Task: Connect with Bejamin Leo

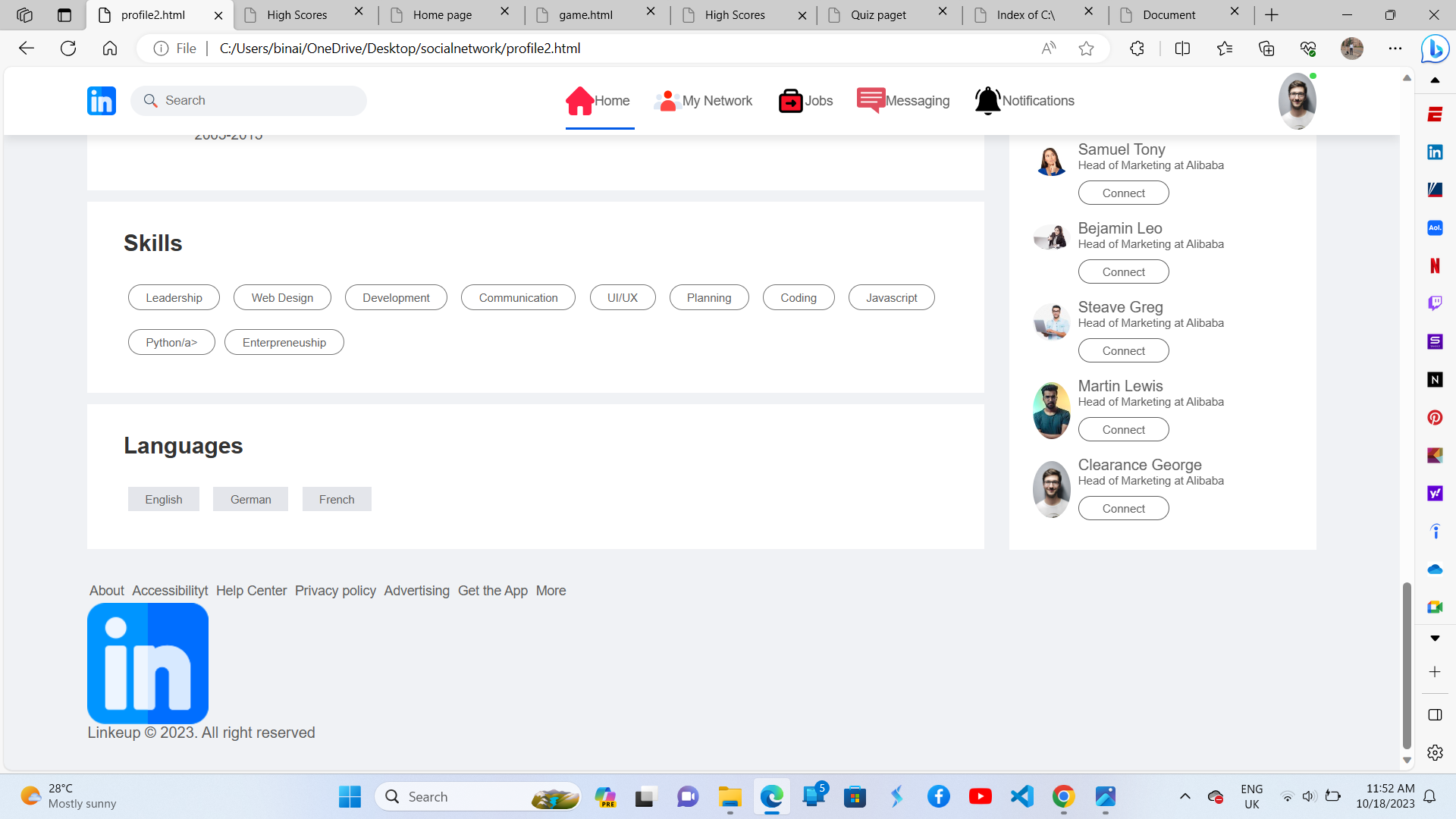Action: [x=1123, y=272]
